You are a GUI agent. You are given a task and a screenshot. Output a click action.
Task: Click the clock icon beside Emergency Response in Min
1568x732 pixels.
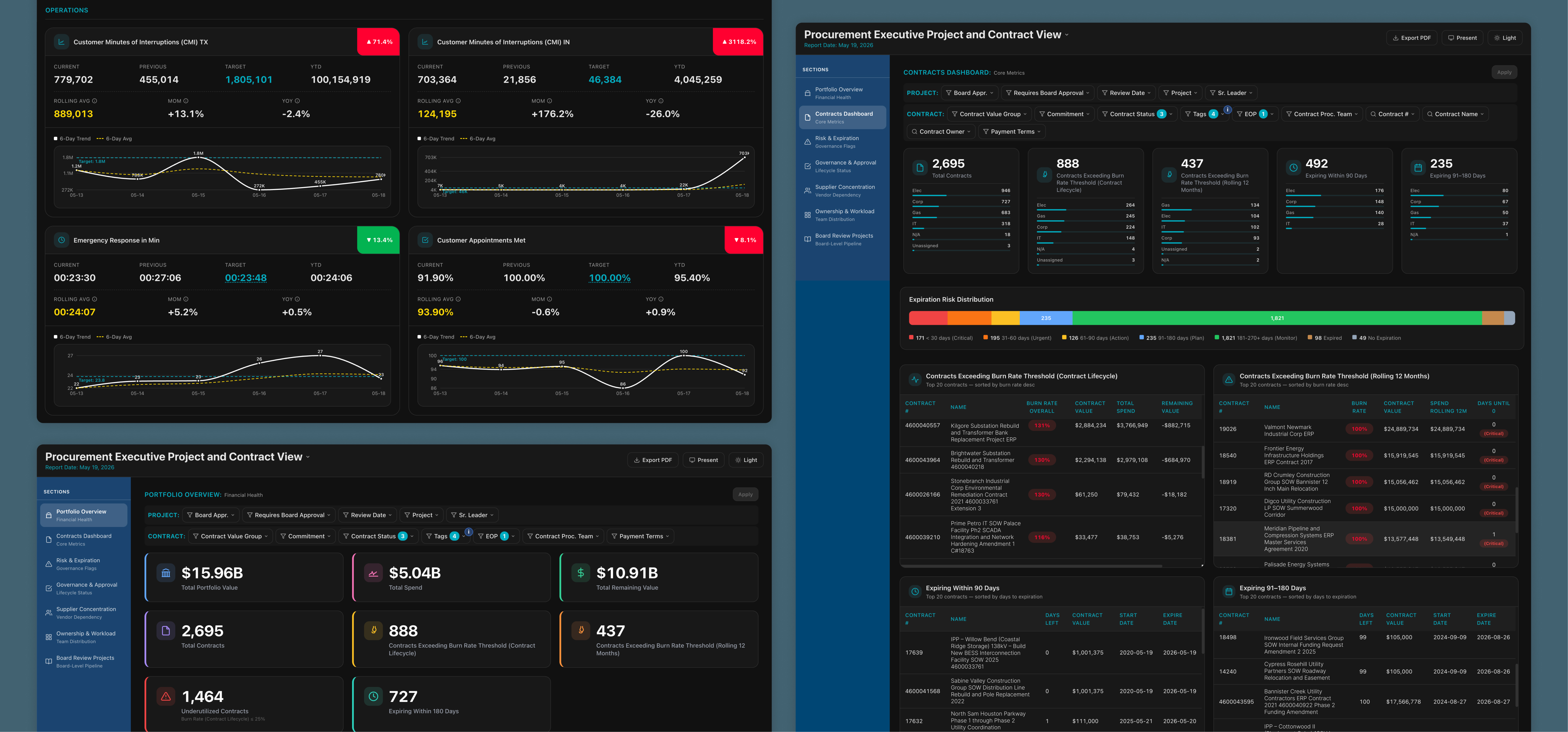(x=62, y=240)
